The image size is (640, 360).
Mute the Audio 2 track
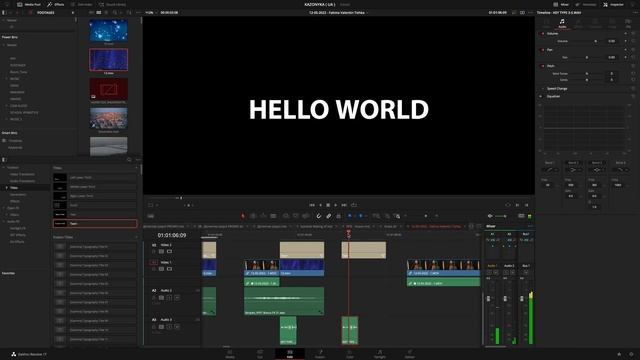pos(177,298)
